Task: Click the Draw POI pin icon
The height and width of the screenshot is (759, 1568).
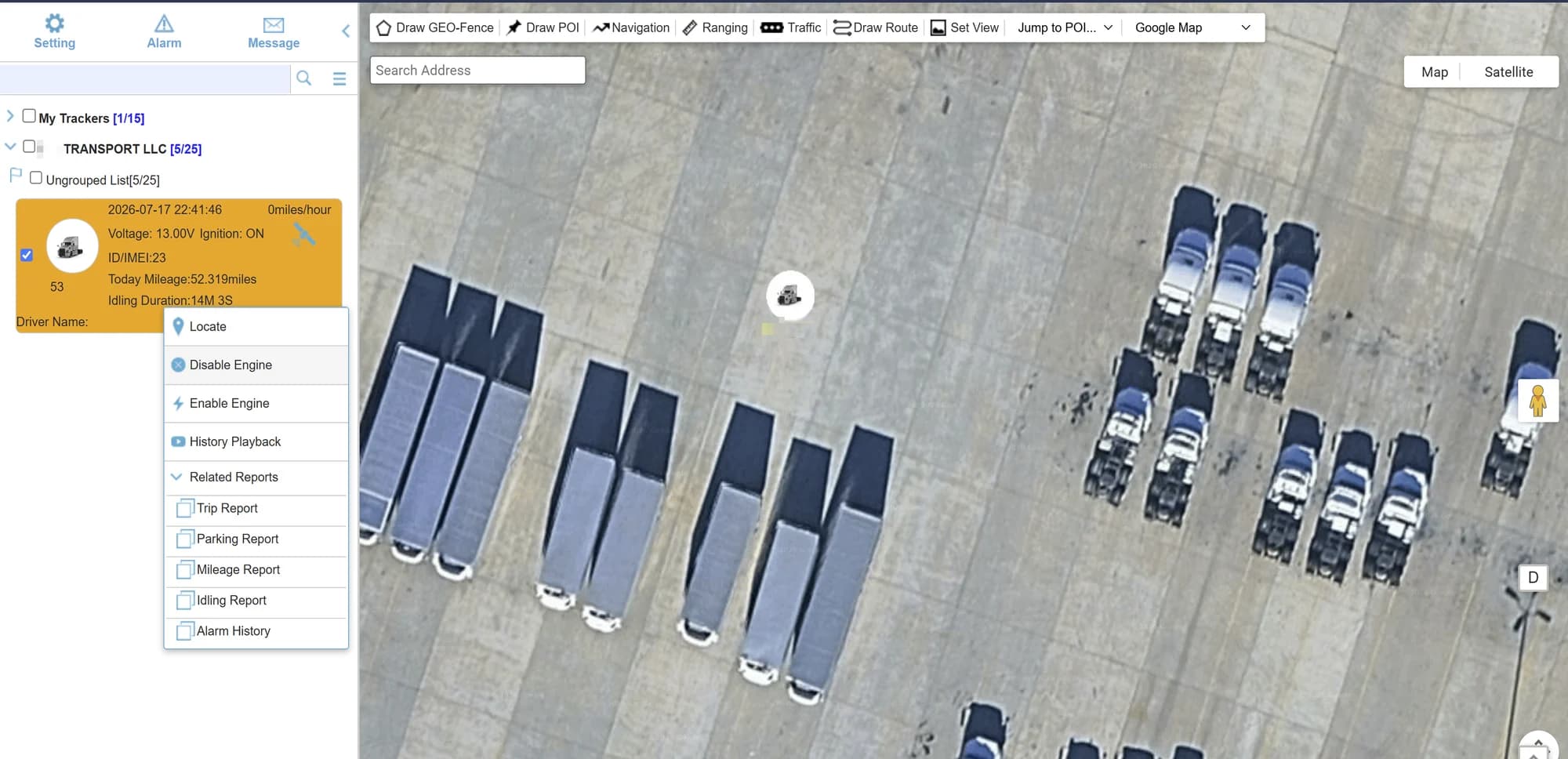Action: pyautogui.click(x=514, y=27)
